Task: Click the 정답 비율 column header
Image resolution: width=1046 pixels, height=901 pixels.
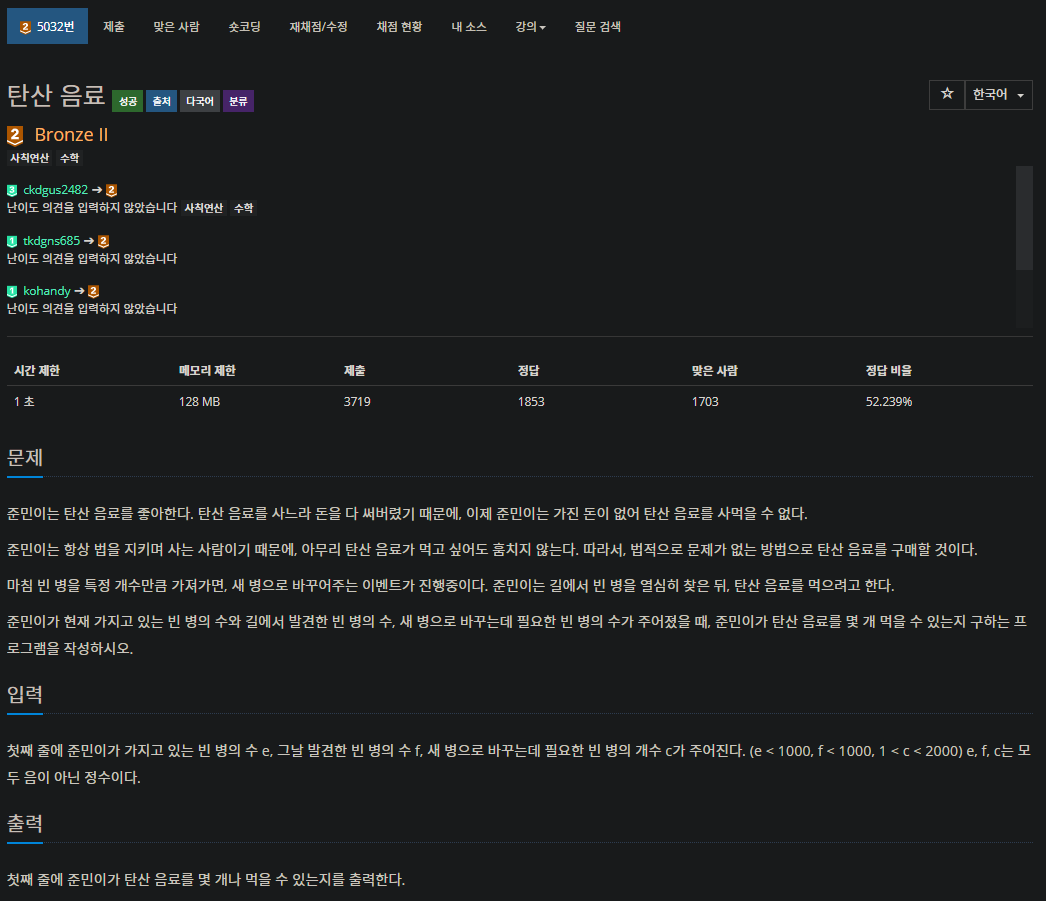Action: 889,371
